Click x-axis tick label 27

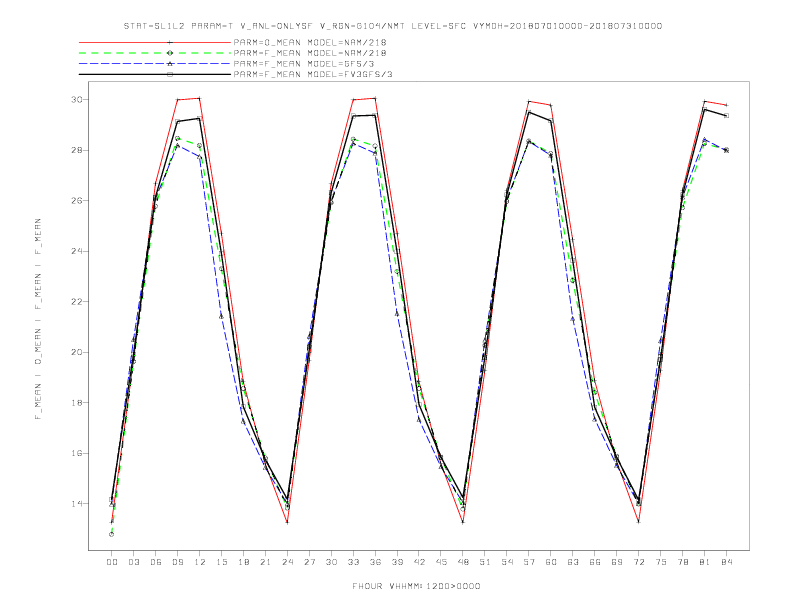309,562
